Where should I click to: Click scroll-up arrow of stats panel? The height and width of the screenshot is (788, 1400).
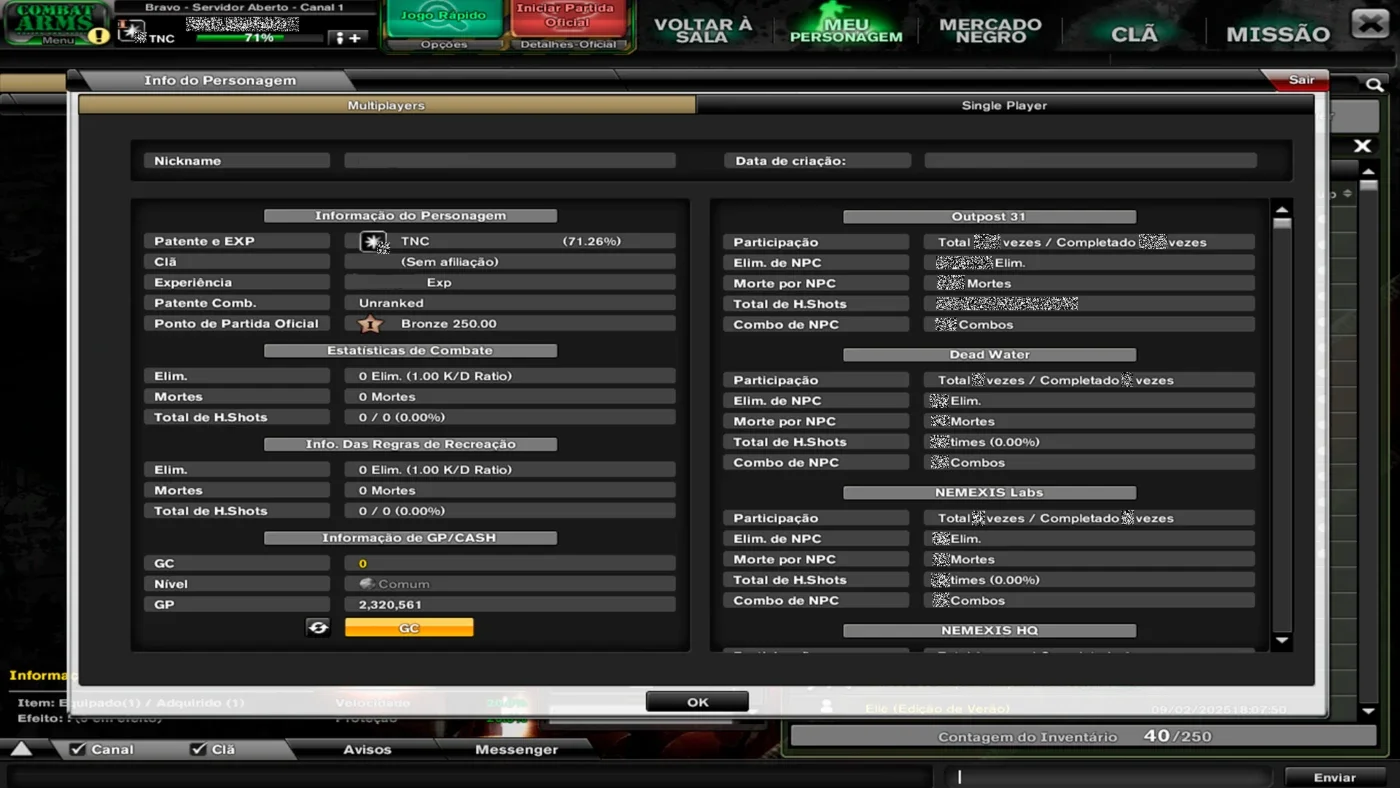coord(1282,210)
